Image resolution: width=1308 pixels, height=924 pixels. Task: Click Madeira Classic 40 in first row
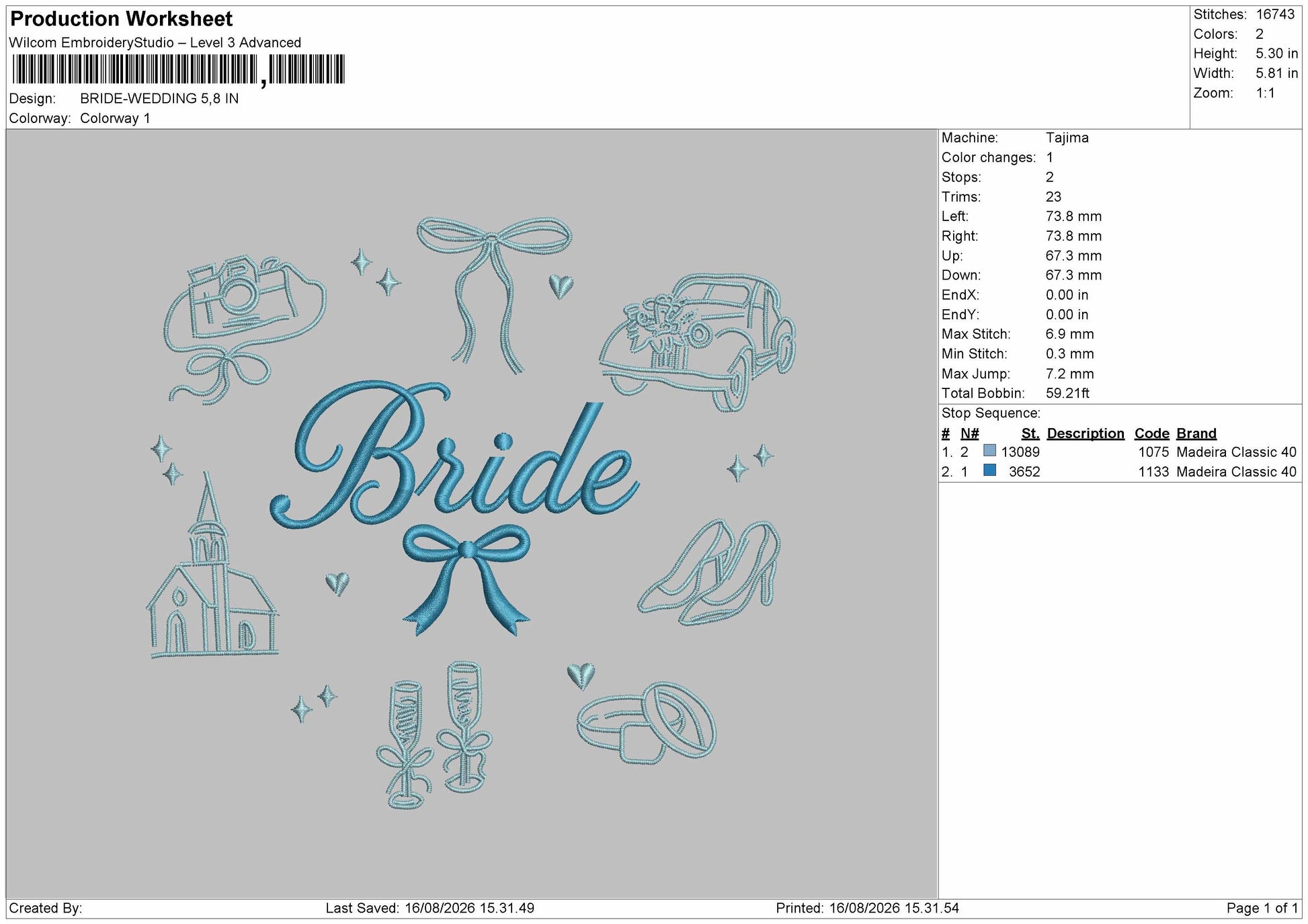pos(1236,452)
